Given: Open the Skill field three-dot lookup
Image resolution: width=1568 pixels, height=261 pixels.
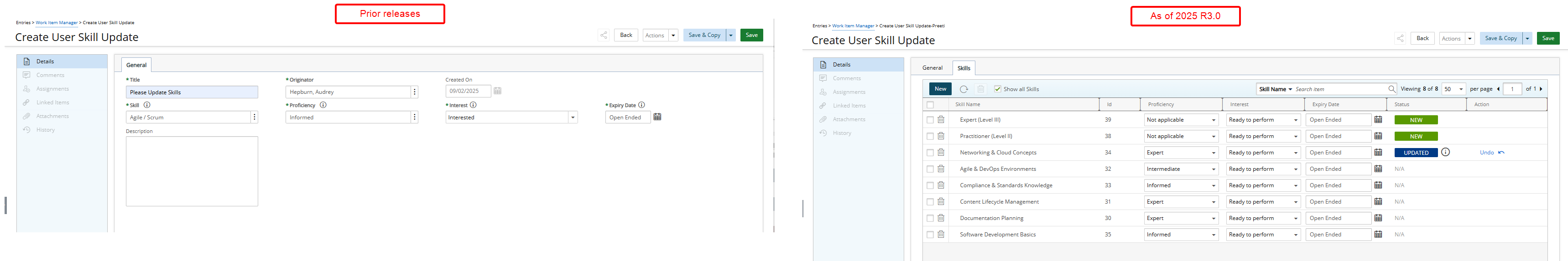Looking at the screenshot, I should click(x=255, y=118).
